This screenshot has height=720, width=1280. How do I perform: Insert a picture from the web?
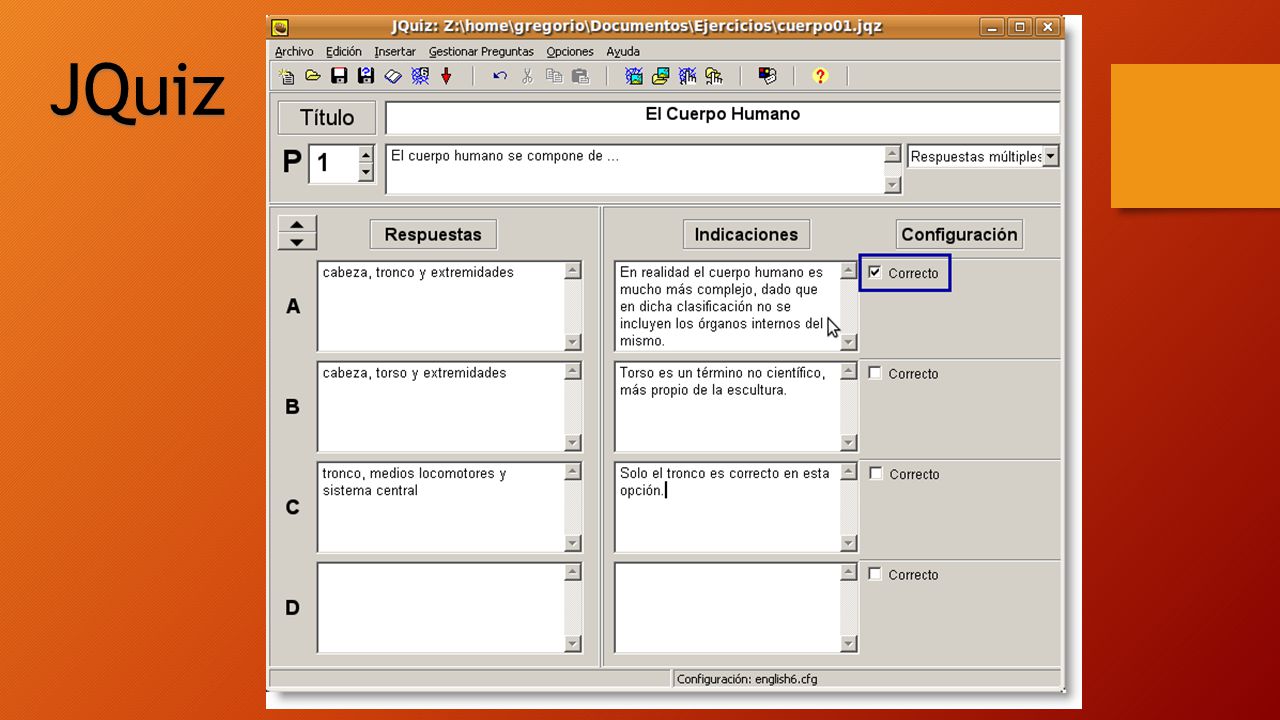(x=634, y=76)
